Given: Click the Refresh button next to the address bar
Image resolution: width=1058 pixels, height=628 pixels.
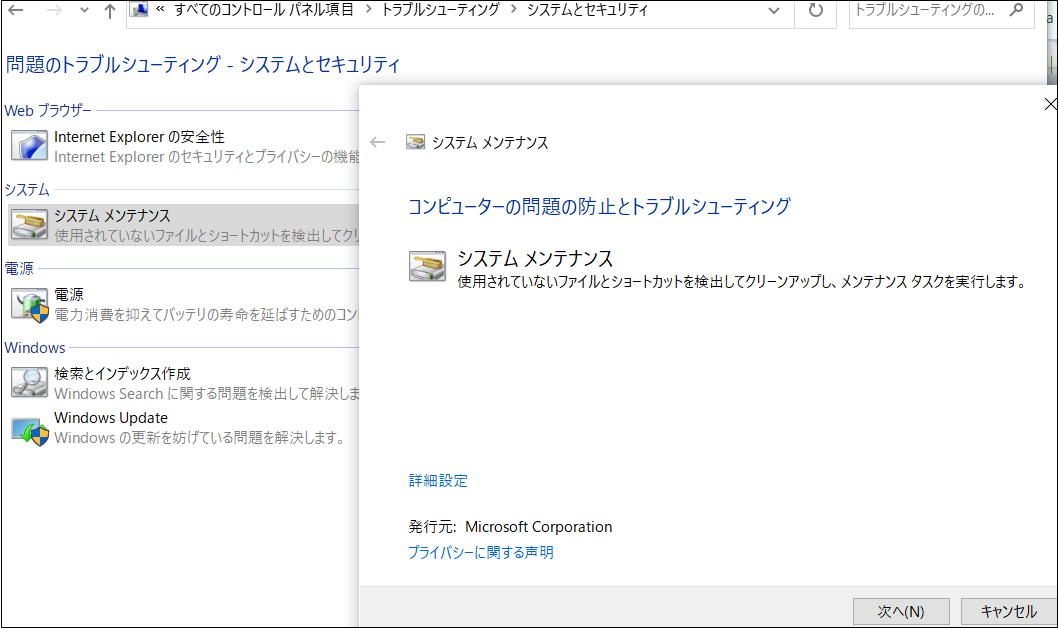Looking at the screenshot, I should 816,11.
